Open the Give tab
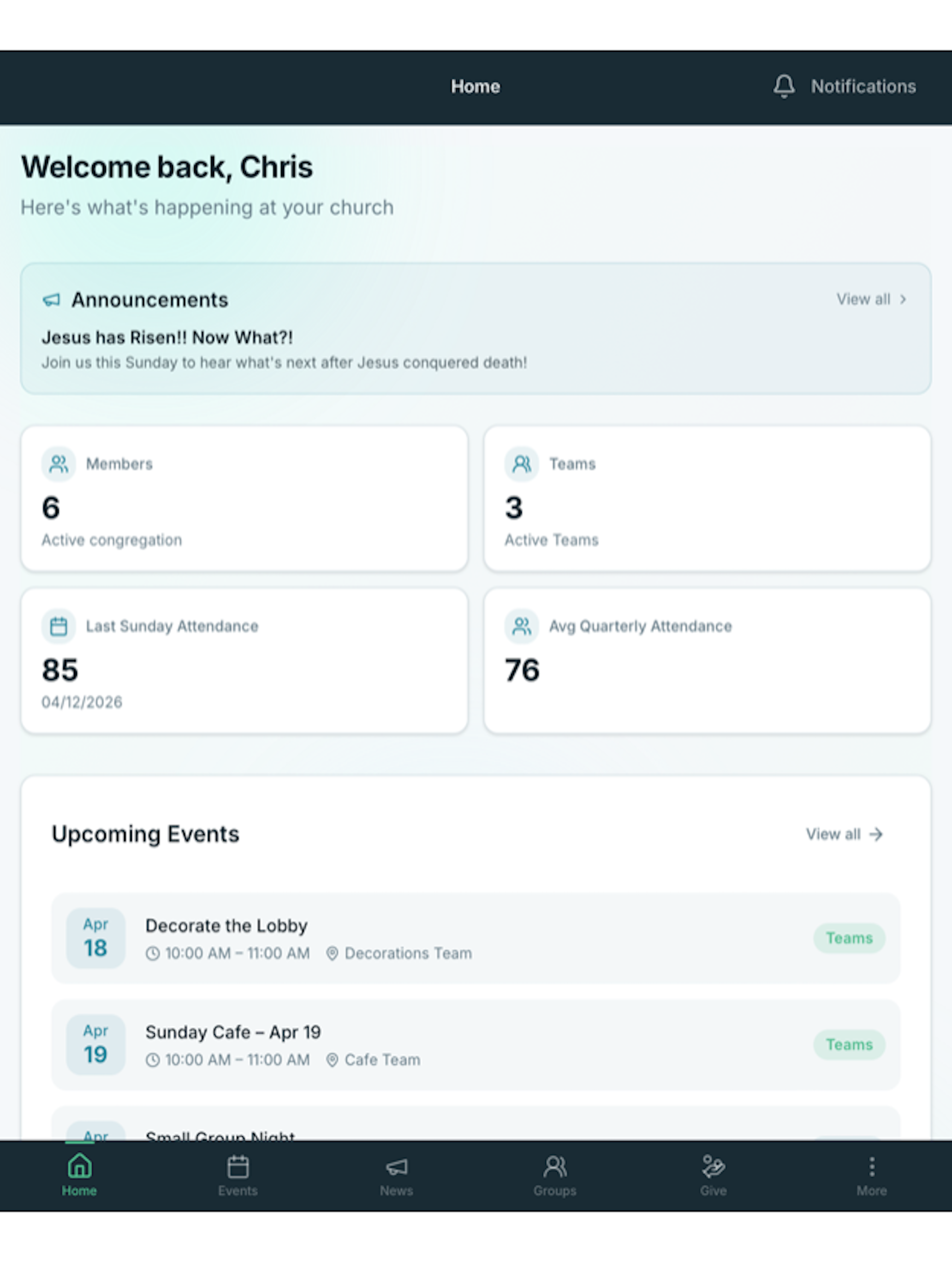Screen dimensions: 952x1270 pyautogui.click(x=713, y=1176)
